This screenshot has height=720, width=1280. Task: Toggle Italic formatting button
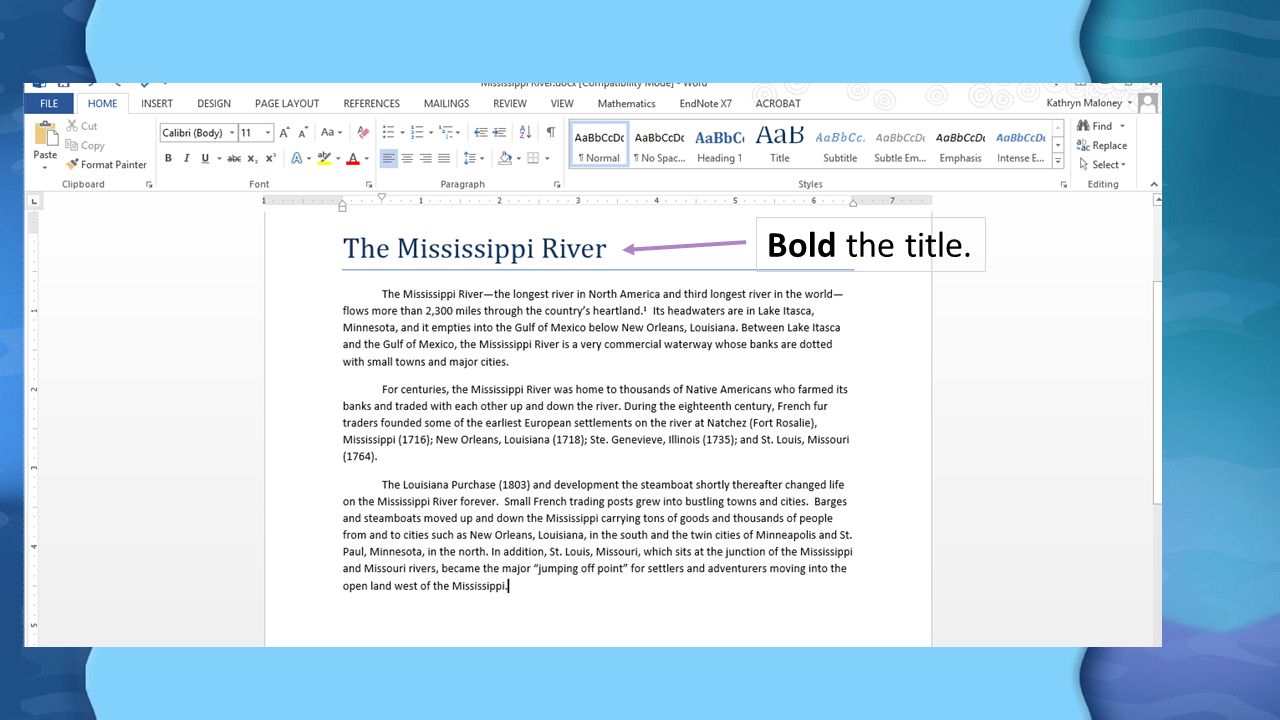pyautogui.click(x=186, y=158)
